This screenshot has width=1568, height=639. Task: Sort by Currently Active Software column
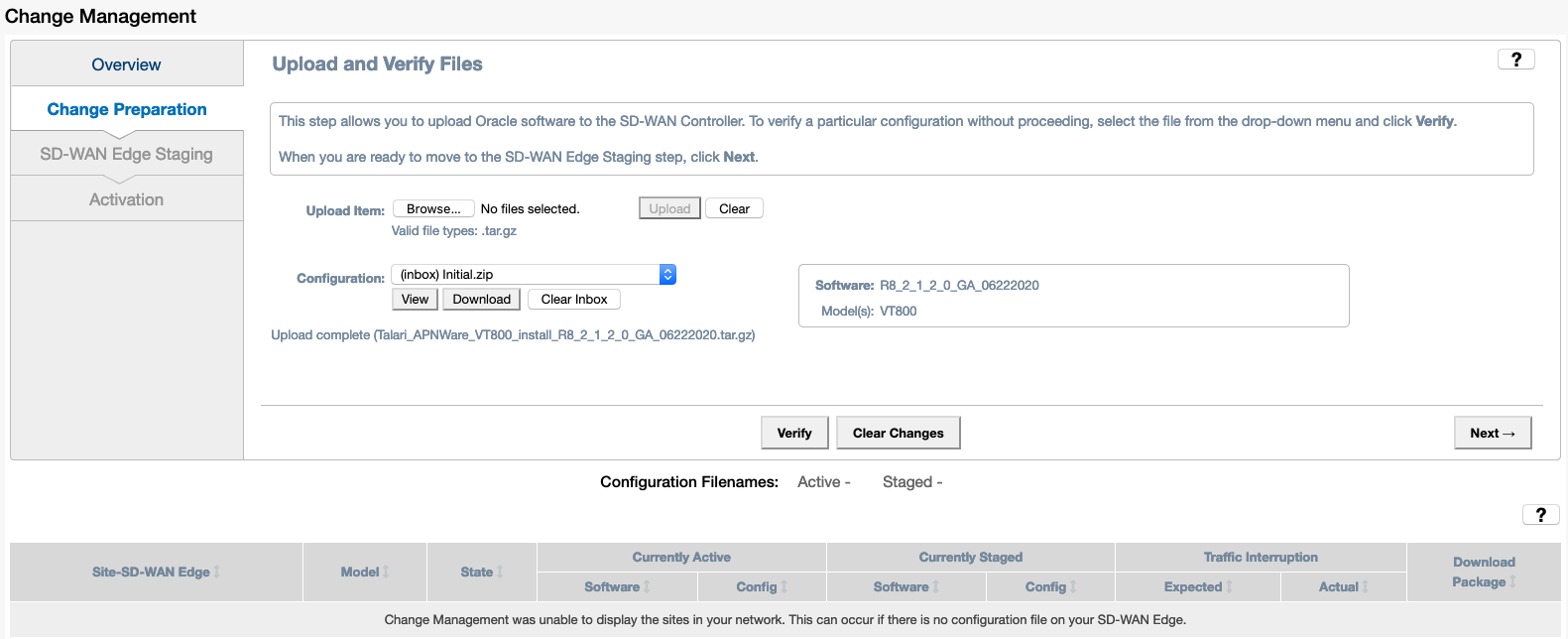pyautogui.click(x=616, y=586)
